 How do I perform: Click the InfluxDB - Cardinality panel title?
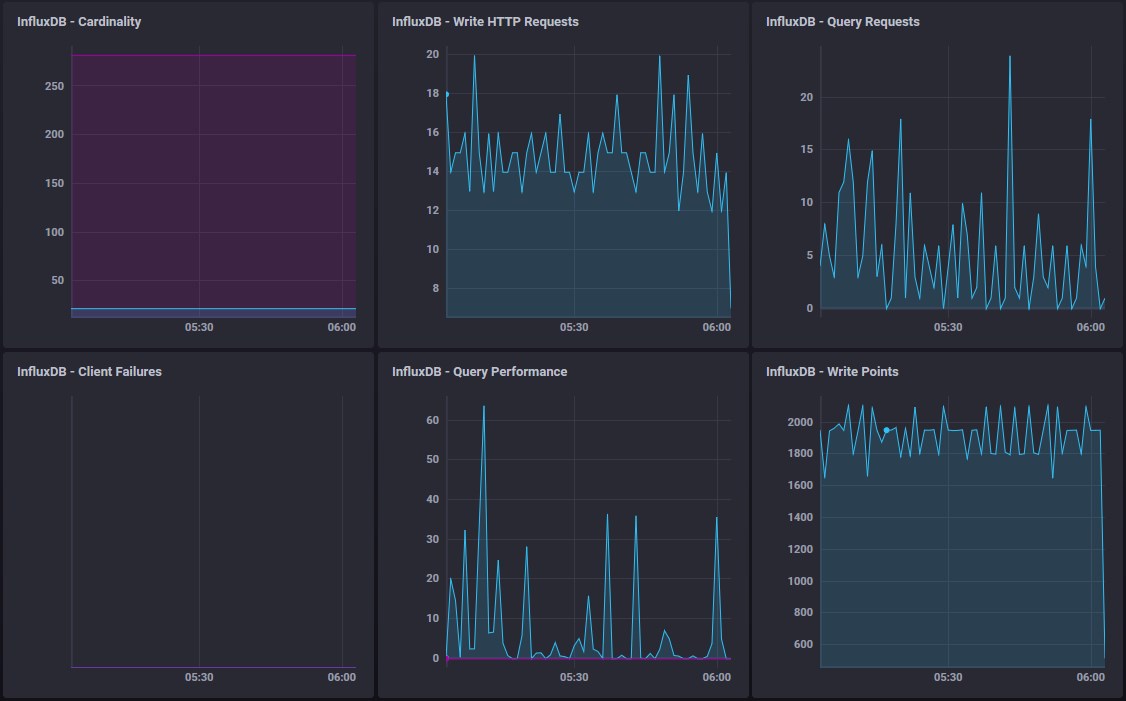(x=79, y=22)
